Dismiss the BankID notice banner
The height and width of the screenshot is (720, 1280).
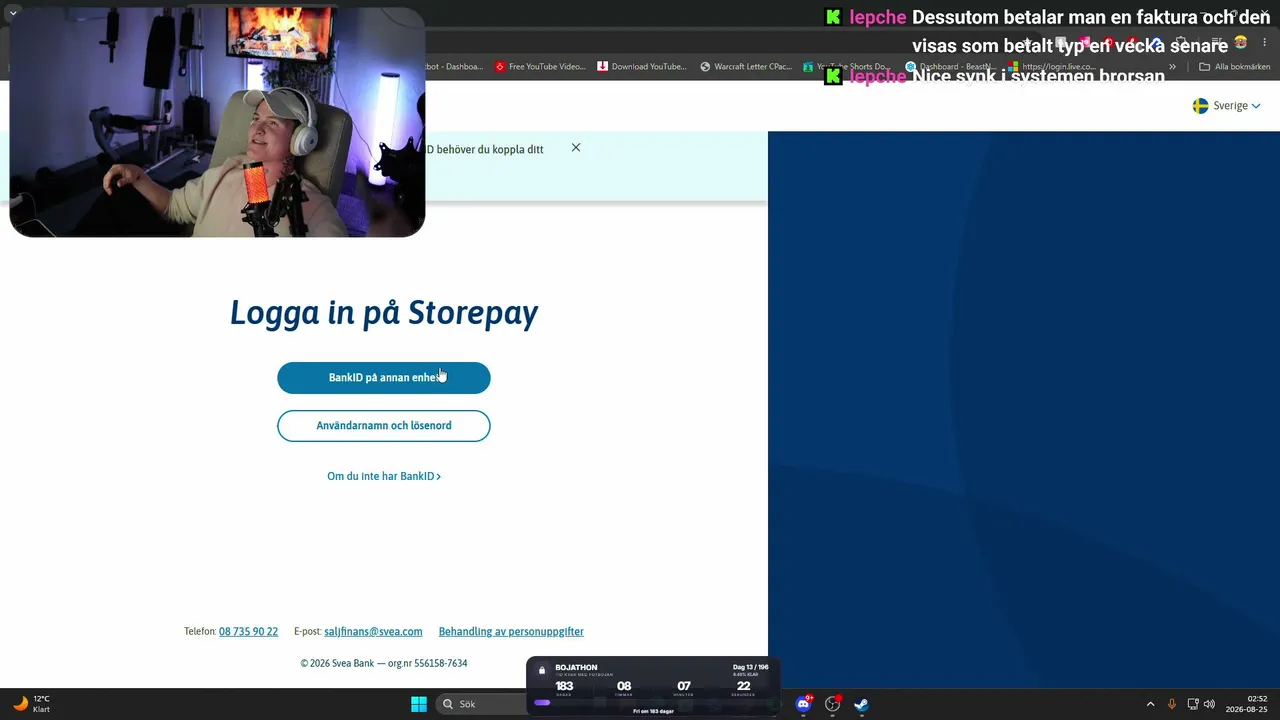(576, 148)
